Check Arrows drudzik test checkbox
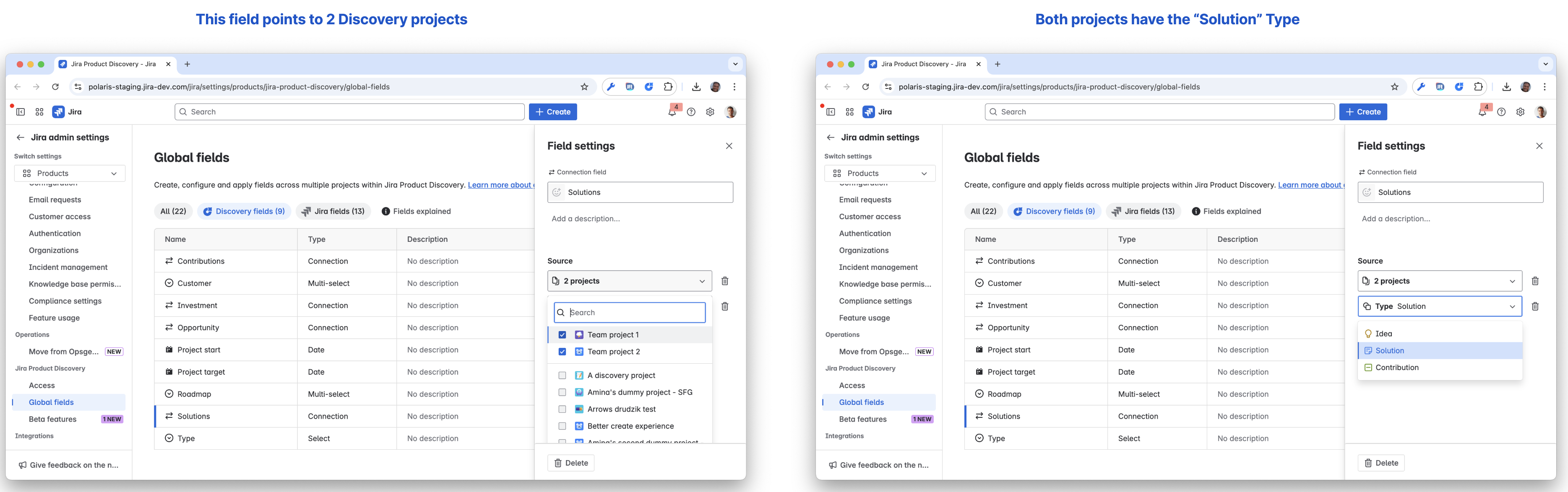The width and height of the screenshot is (1568, 492). point(563,409)
